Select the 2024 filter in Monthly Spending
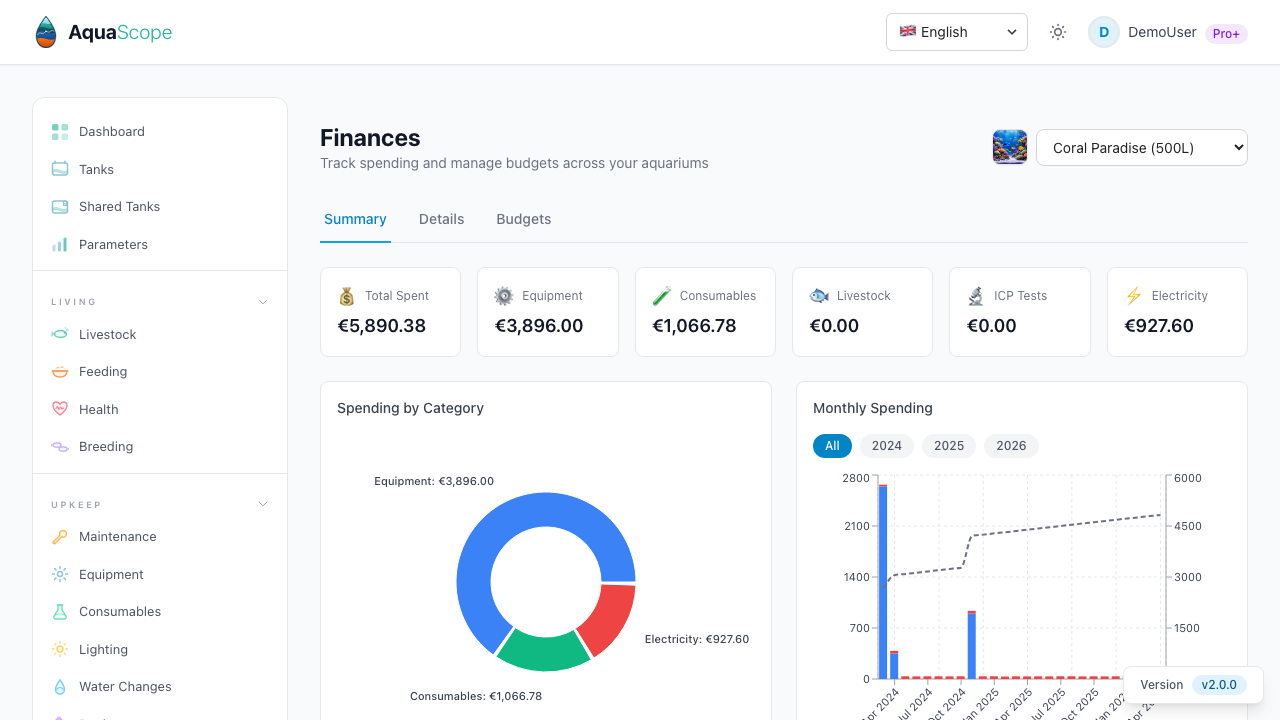Viewport: 1280px width, 720px height. click(886, 445)
